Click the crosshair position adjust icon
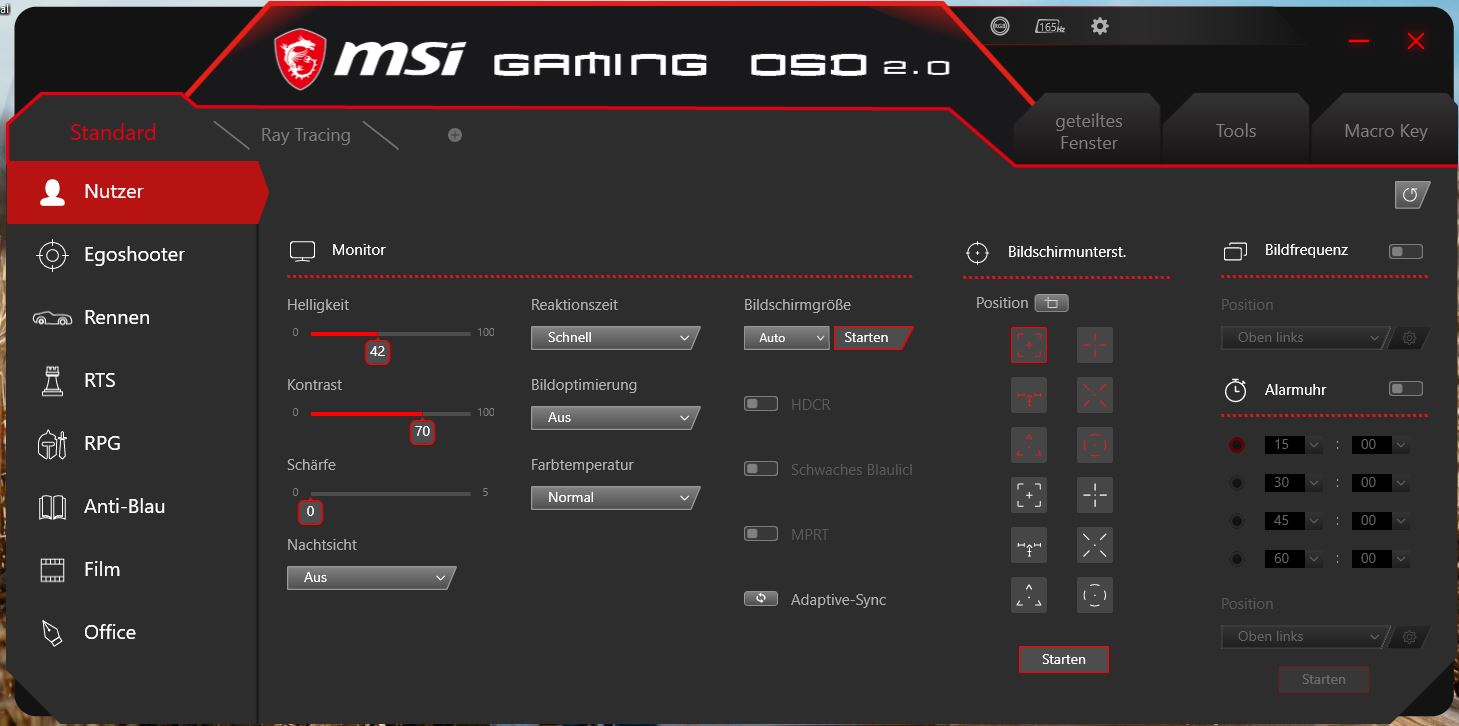 pos(1052,303)
